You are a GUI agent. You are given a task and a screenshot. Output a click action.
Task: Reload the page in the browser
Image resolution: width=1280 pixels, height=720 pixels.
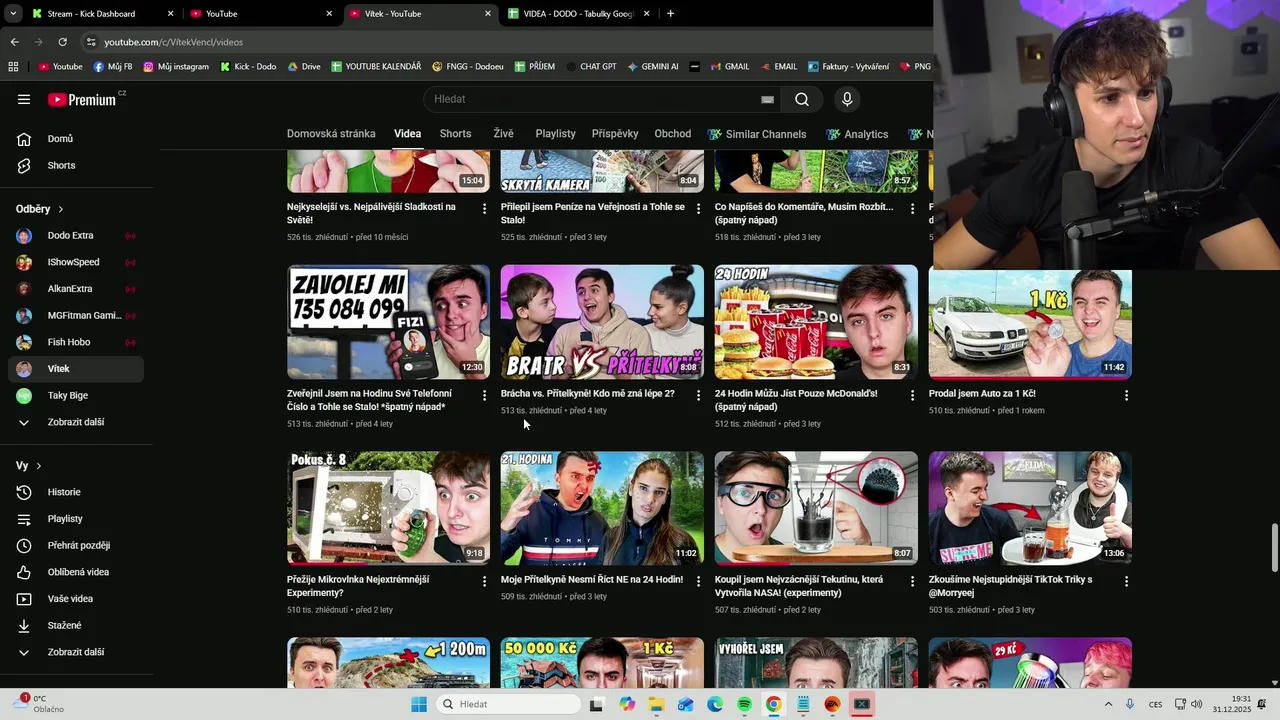tap(62, 42)
